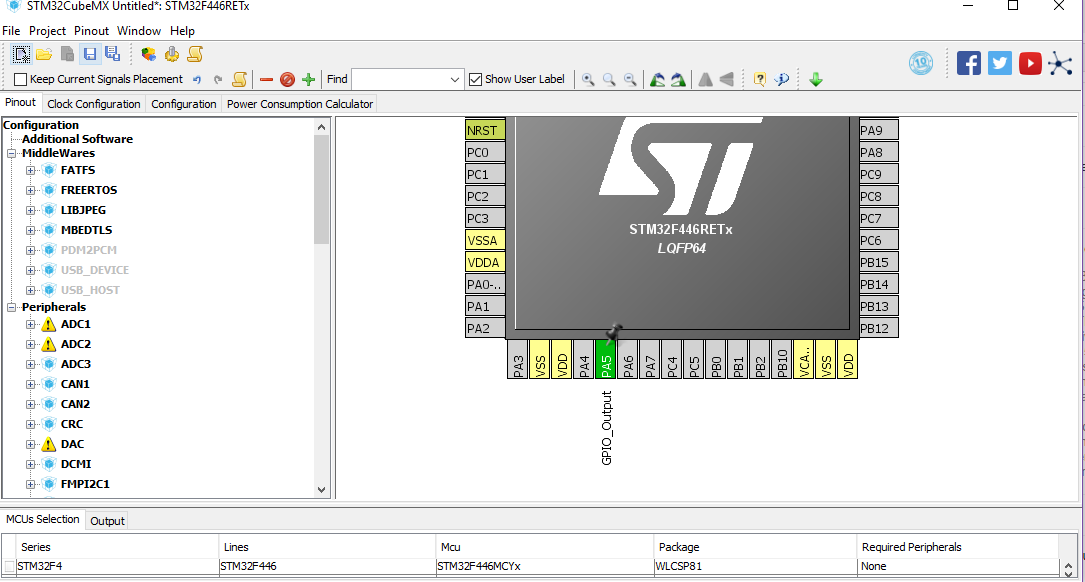Open the YouTube link icon
This screenshot has width=1085, height=582.
pyautogui.click(x=1030, y=63)
